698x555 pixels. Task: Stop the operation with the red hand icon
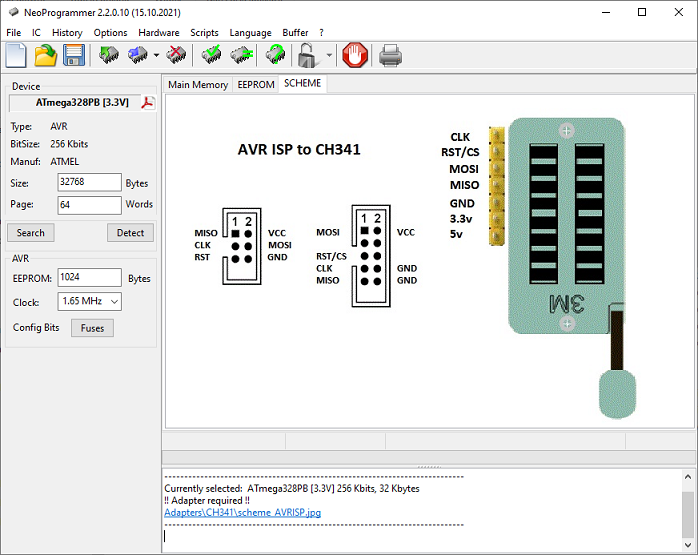(x=355, y=56)
